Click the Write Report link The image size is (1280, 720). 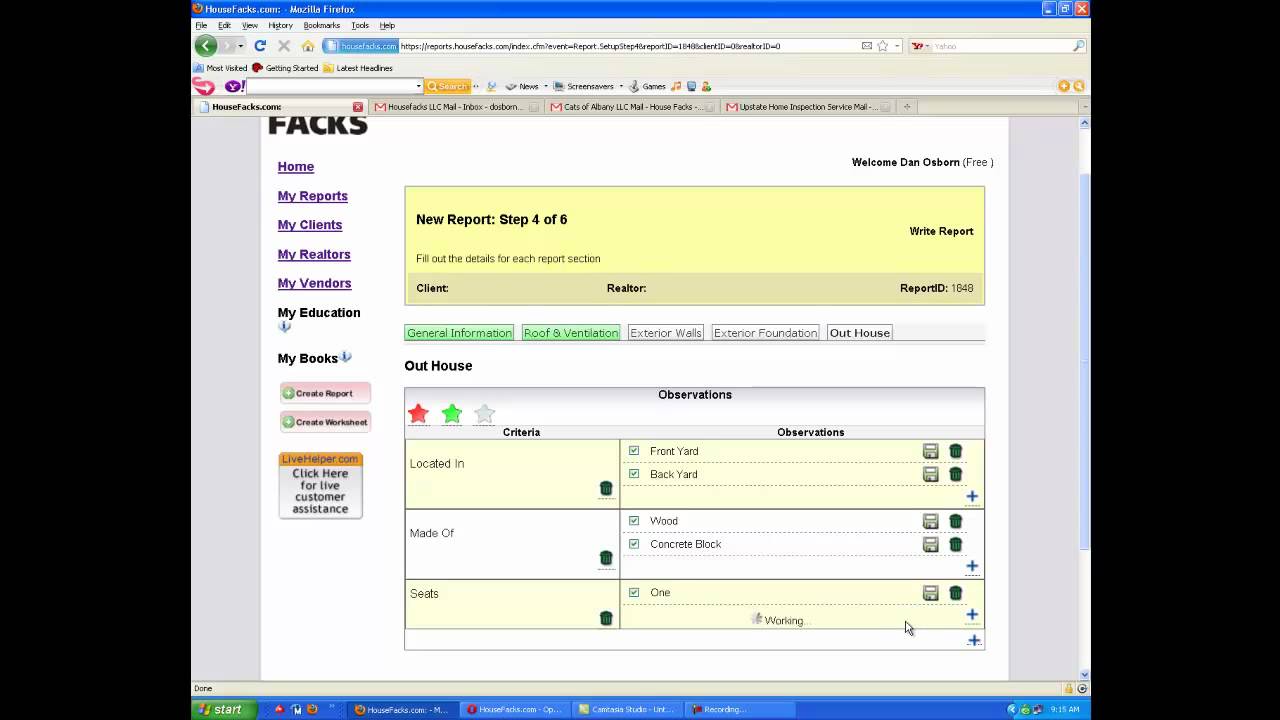[941, 231]
